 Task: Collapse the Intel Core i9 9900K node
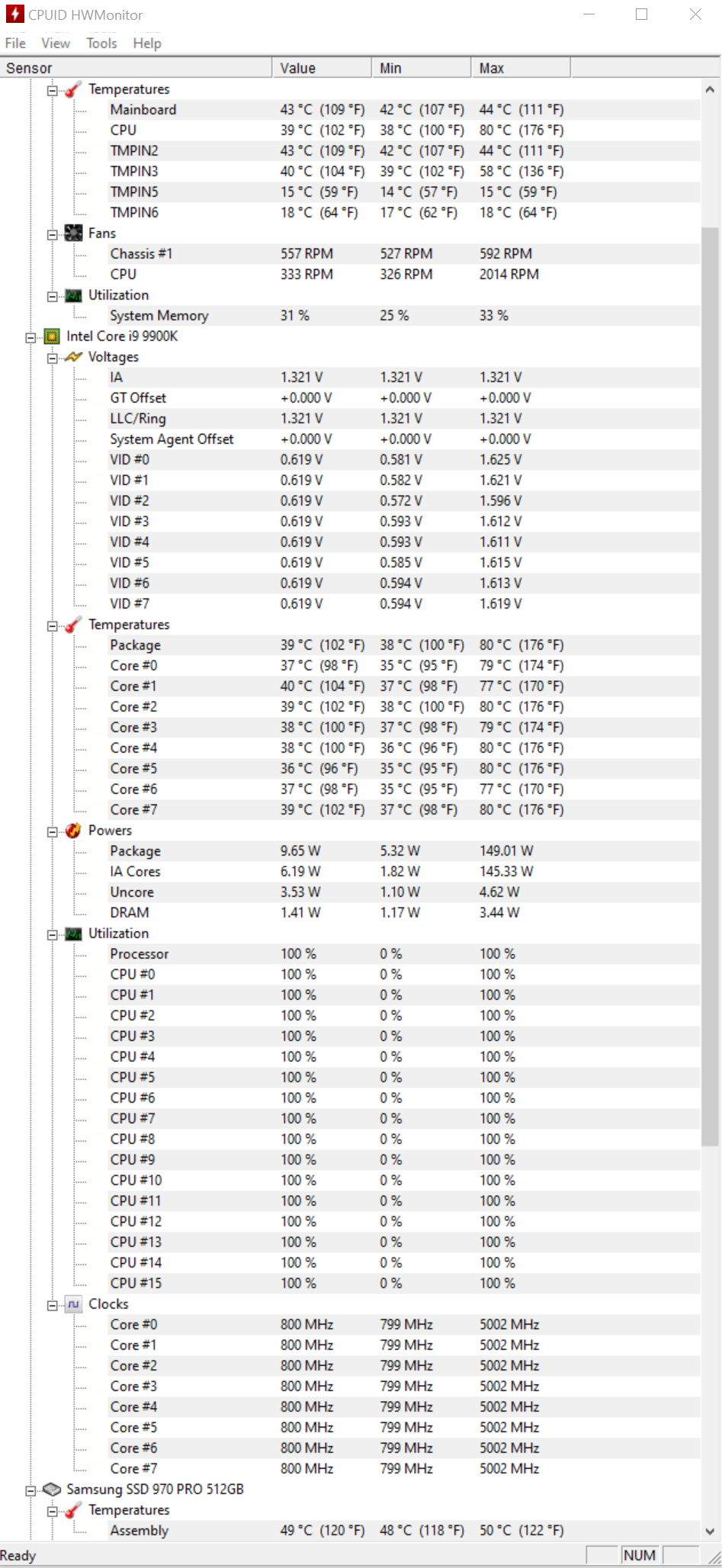coord(30,337)
